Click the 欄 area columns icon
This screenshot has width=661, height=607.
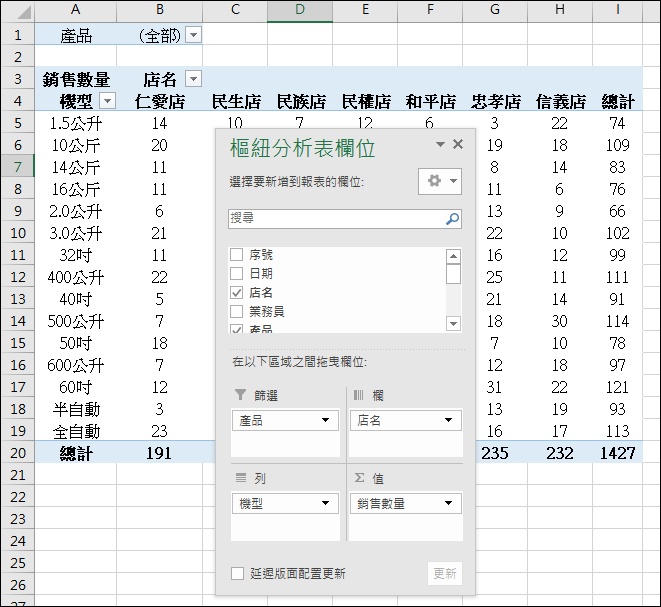[358, 395]
